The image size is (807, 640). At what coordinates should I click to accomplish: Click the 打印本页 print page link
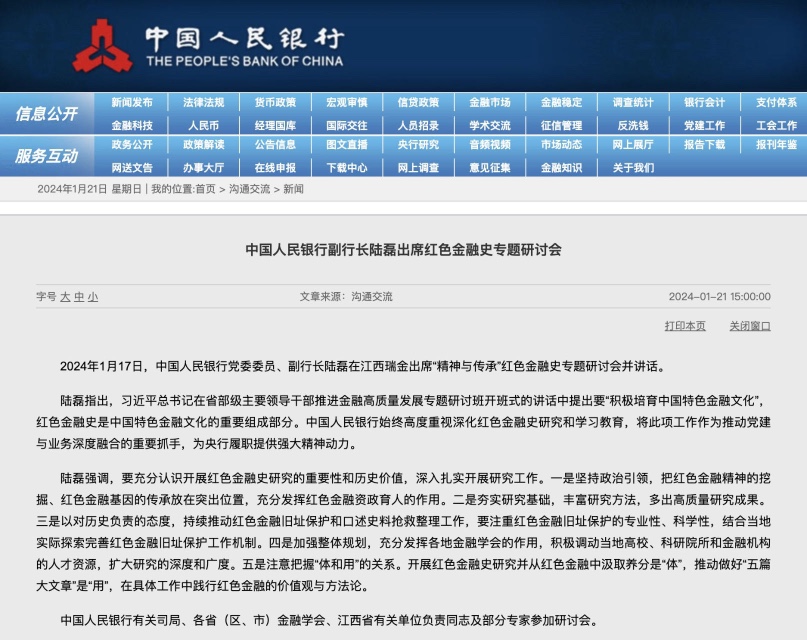[685, 326]
